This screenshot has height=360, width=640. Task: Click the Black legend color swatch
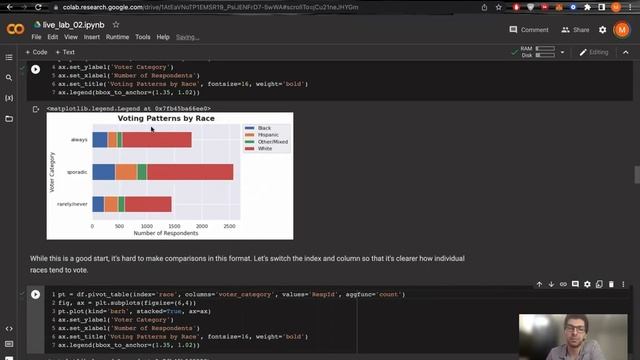(249, 128)
